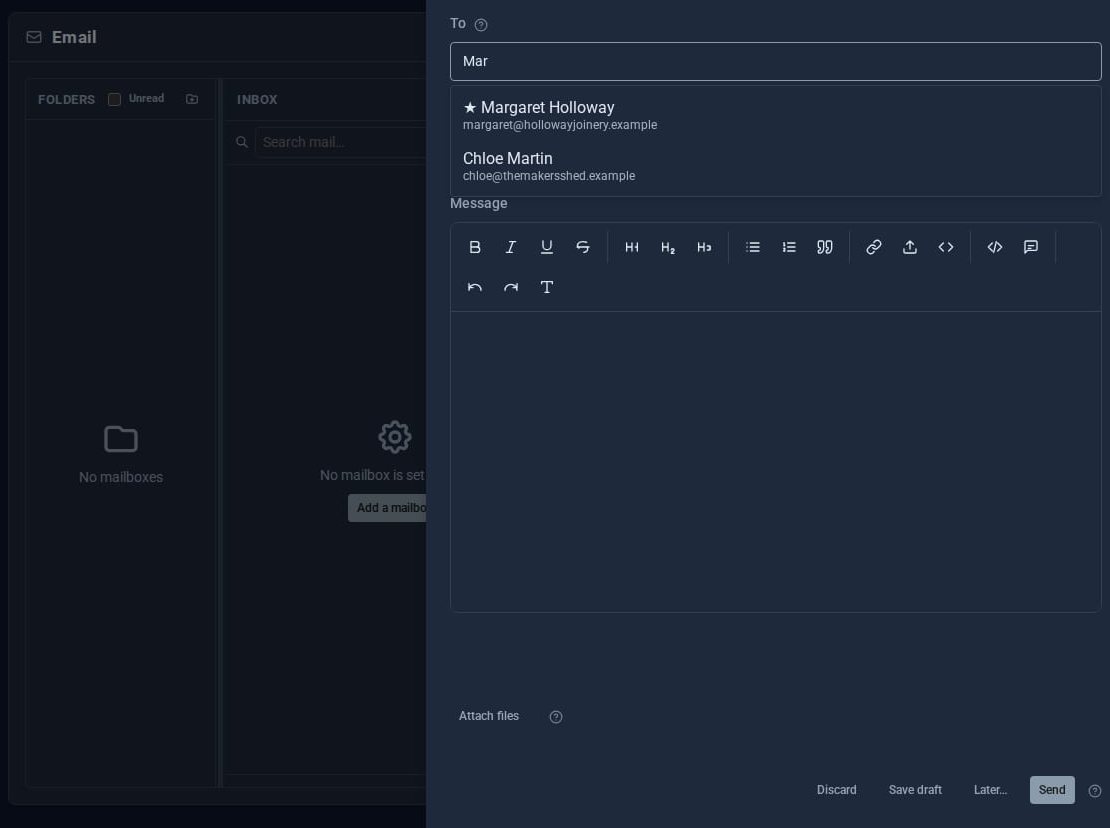Click the Attach files button

pyautogui.click(x=488, y=716)
